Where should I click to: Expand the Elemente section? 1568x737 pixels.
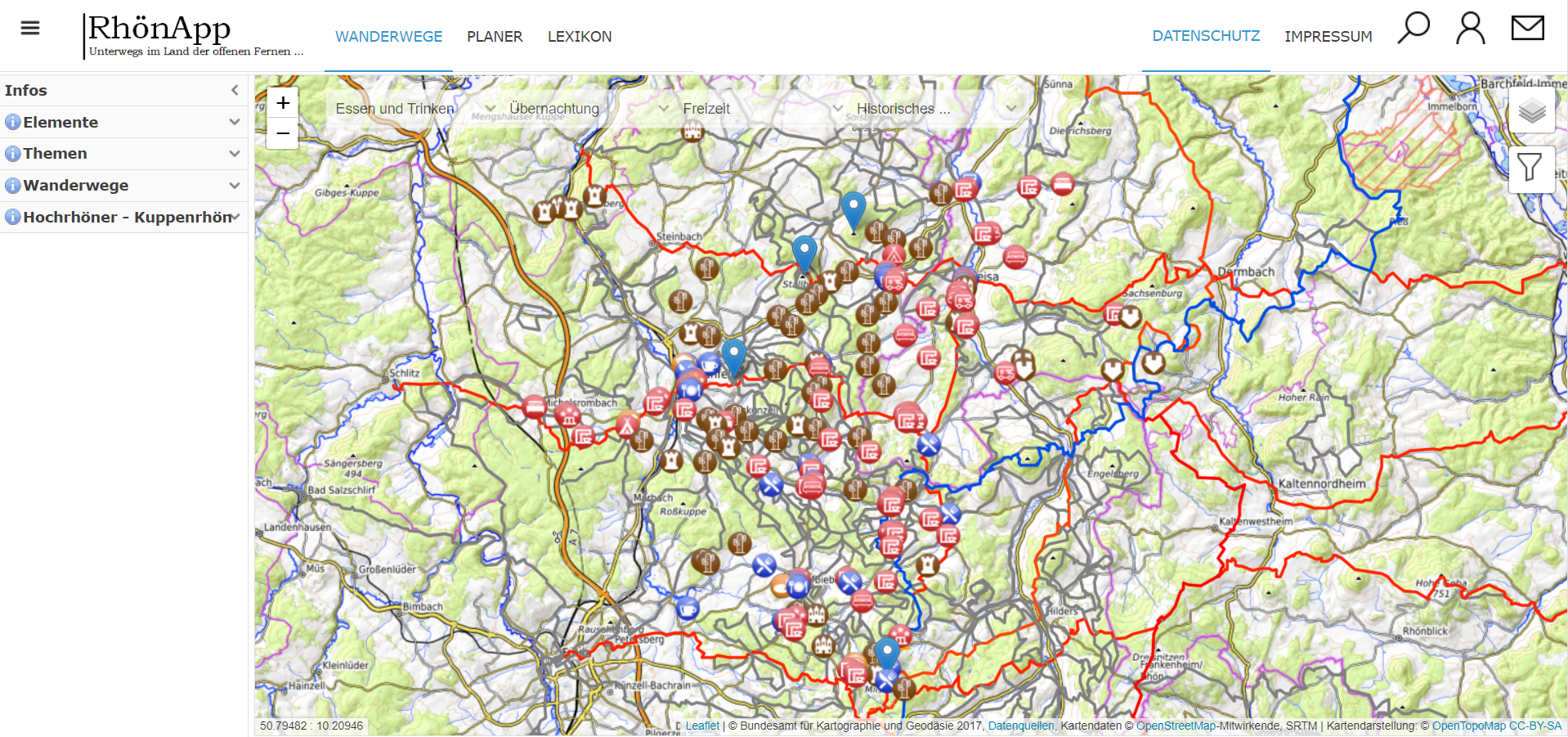point(235,122)
